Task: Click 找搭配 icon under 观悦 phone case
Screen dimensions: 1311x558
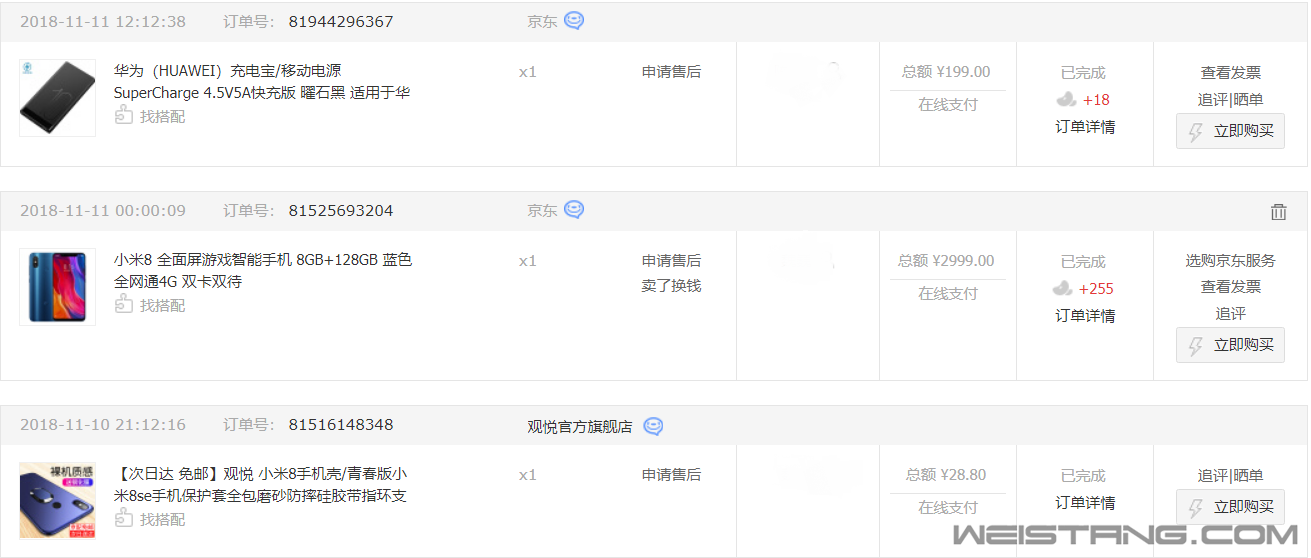Action: pos(123,519)
